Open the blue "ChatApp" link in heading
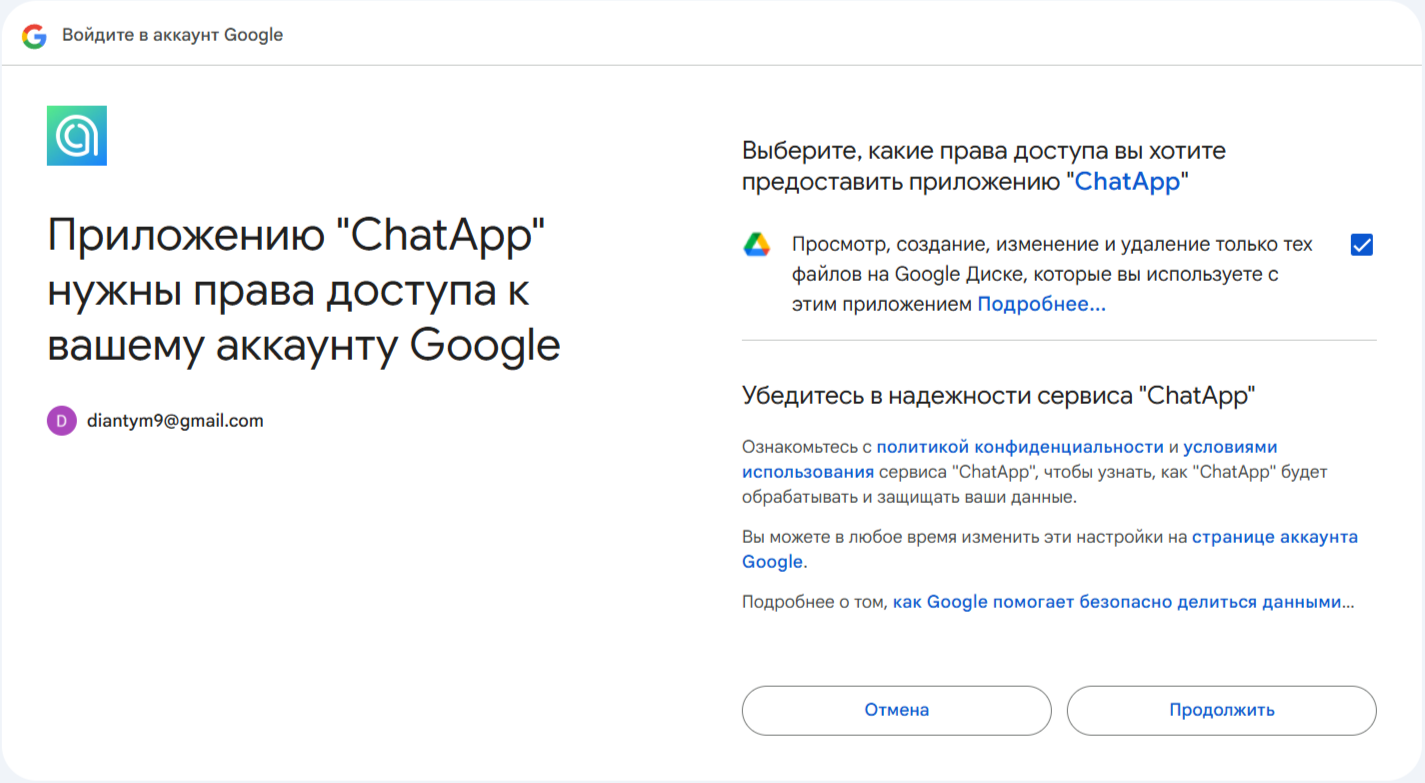Screen dimensions: 1425x783 [1127, 183]
